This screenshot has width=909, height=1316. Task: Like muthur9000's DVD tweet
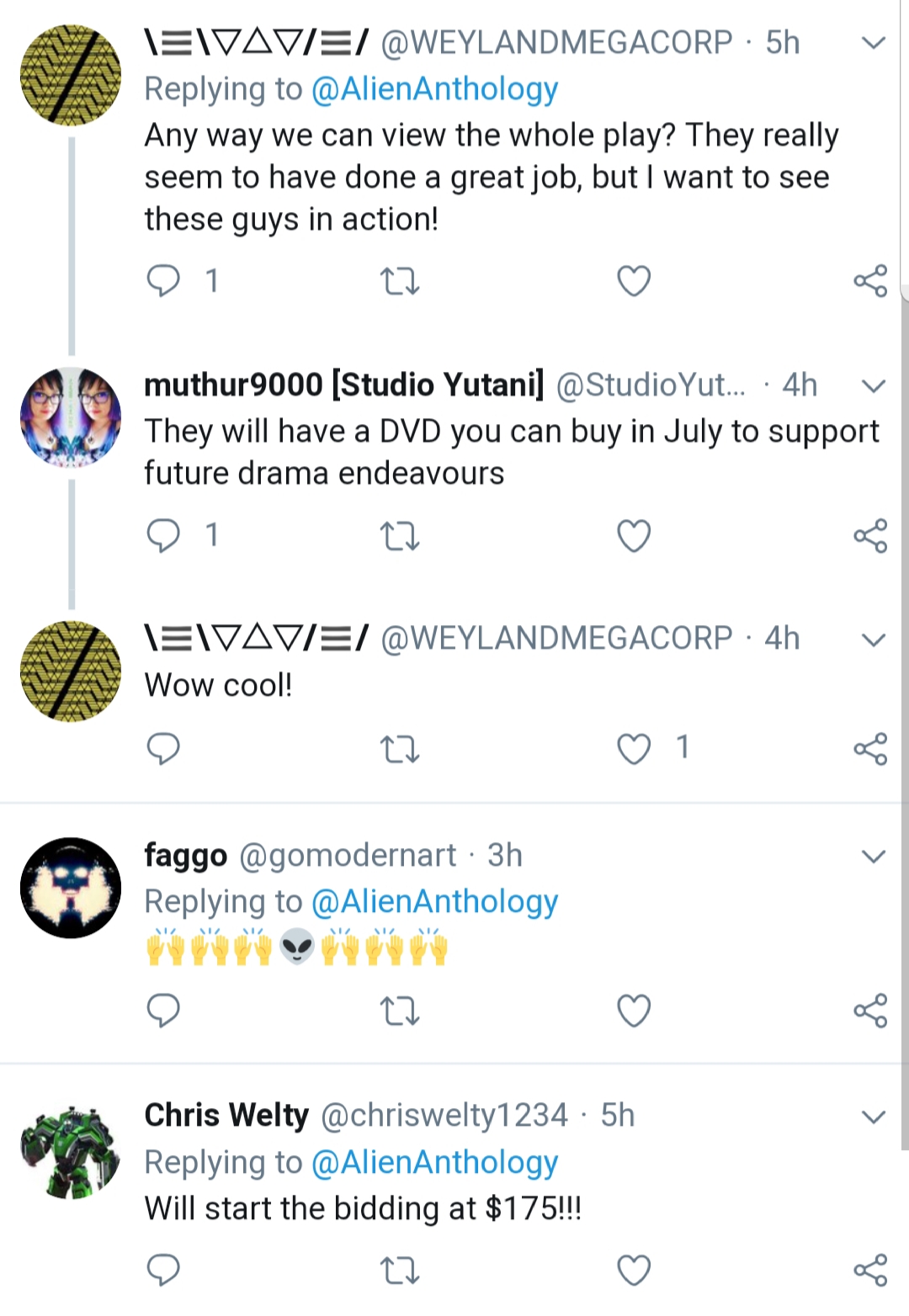click(x=634, y=536)
